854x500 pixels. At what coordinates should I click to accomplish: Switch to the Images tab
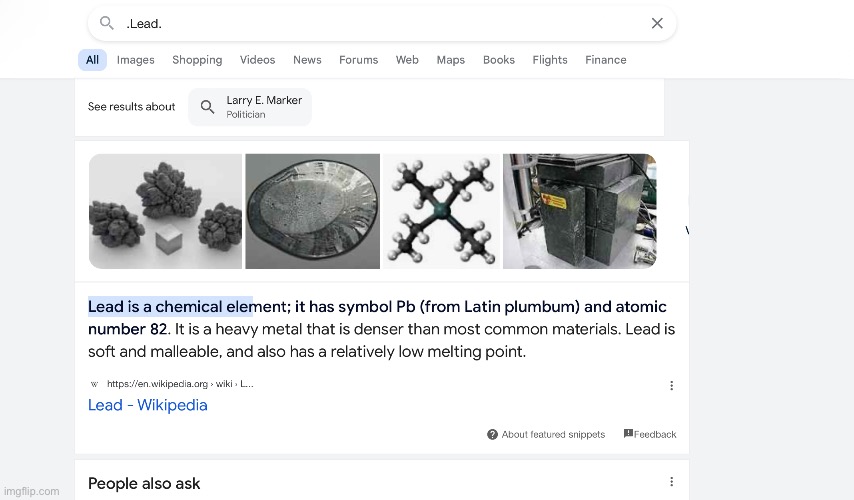136,60
